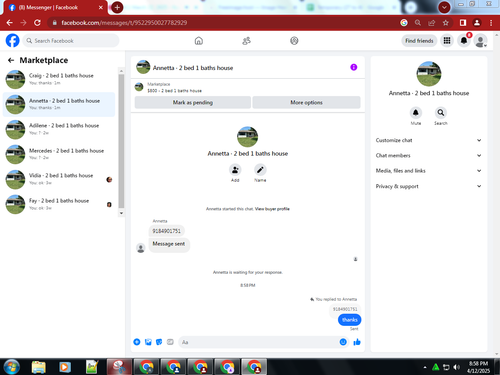Open media player on the taskbar
This screenshot has width=500, height=375.
(x=65, y=367)
